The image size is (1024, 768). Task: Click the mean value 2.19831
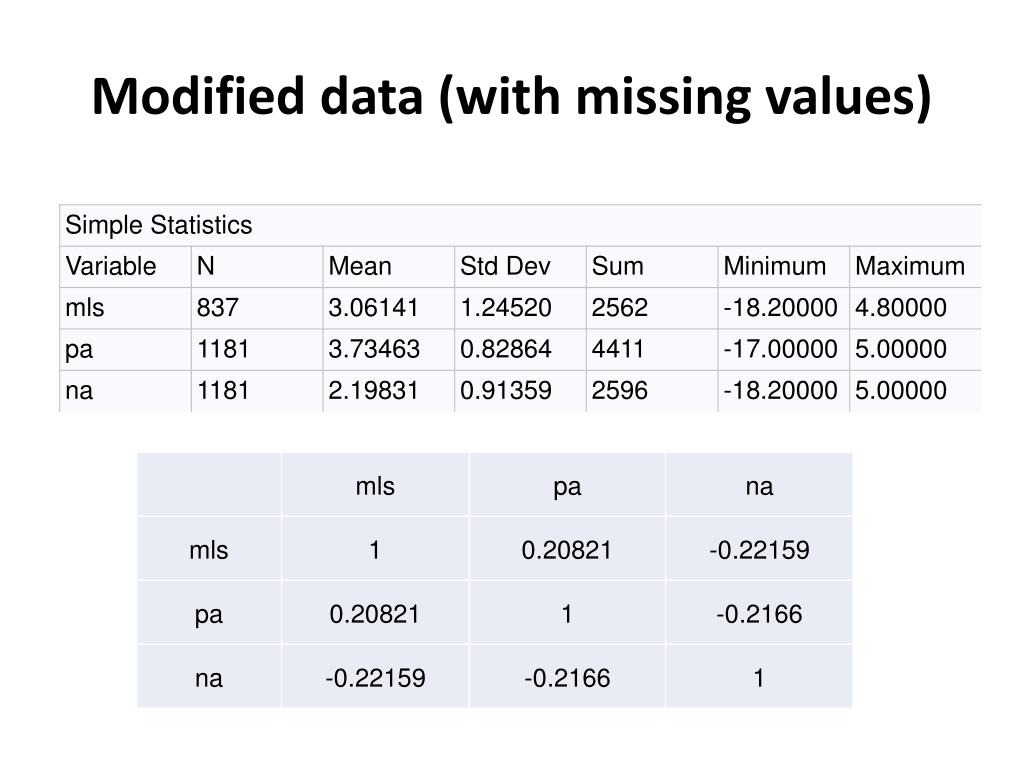tap(375, 390)
